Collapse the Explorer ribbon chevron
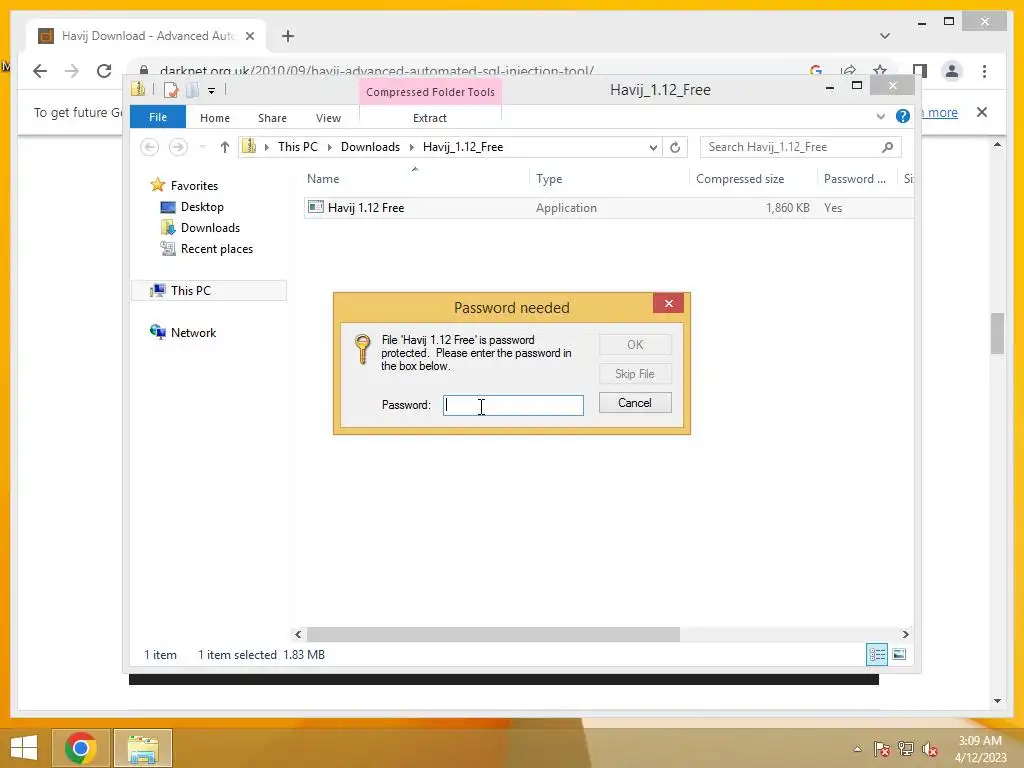Image resolution: width=1024 pixels, height=768 pixels. point(880,117)
